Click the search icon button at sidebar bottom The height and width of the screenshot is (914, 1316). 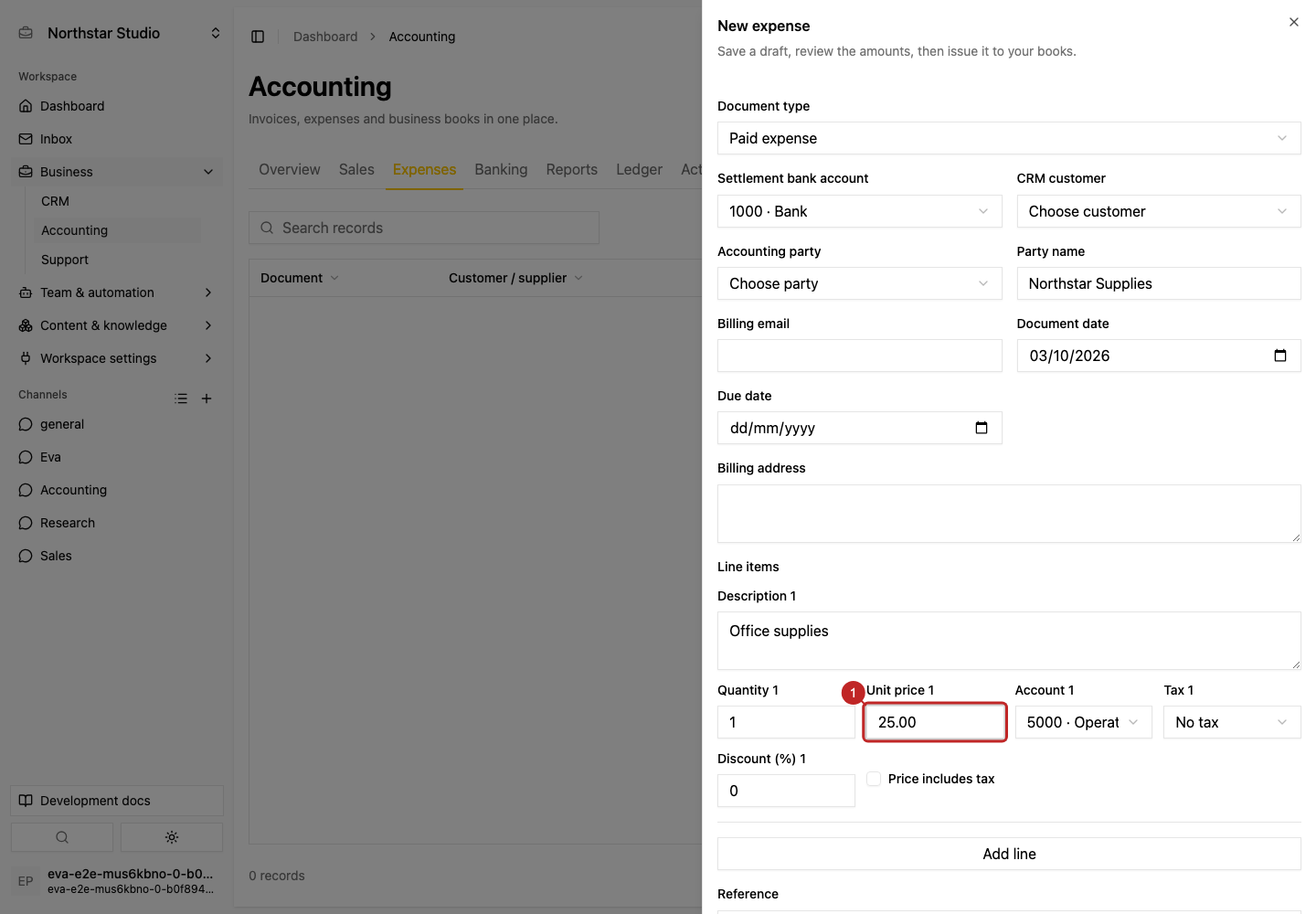pyautogui.click(x=62, y=837)
